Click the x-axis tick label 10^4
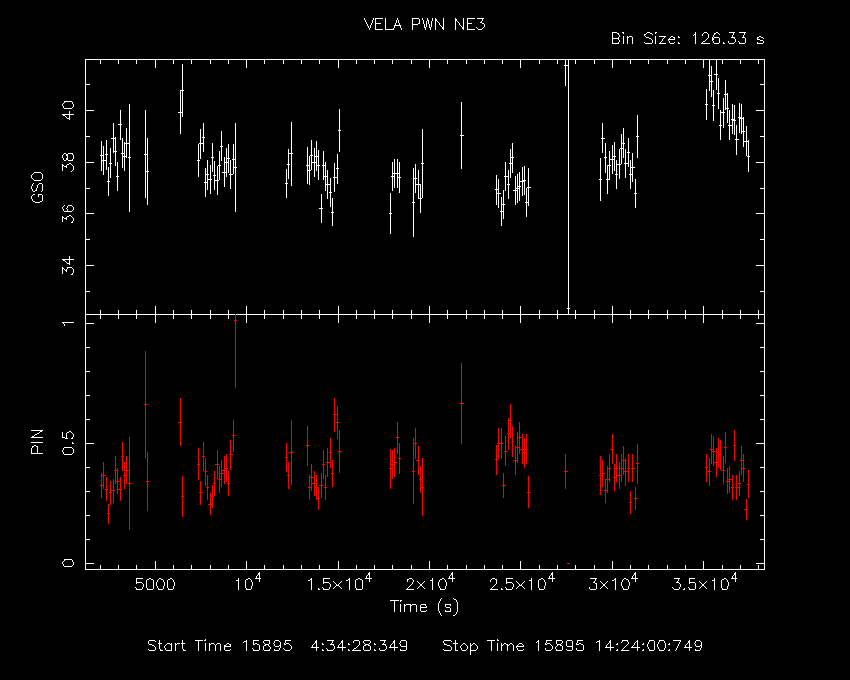Screen dimensions: 850x680 pos(246,583)
